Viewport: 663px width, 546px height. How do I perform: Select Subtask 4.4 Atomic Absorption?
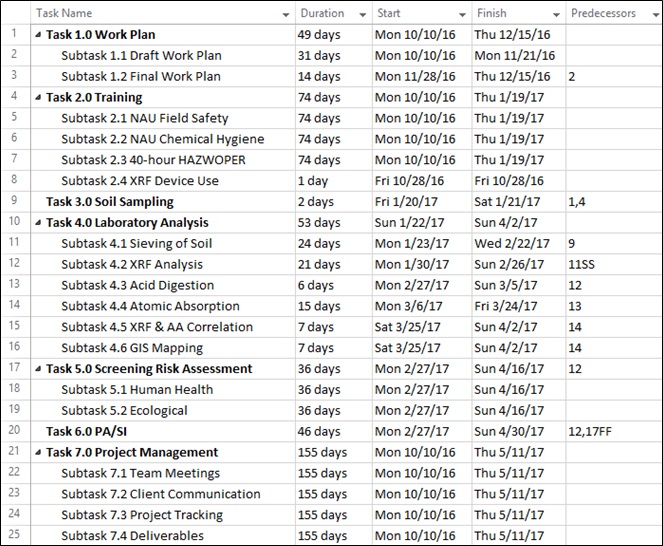[x=151, y=306]
